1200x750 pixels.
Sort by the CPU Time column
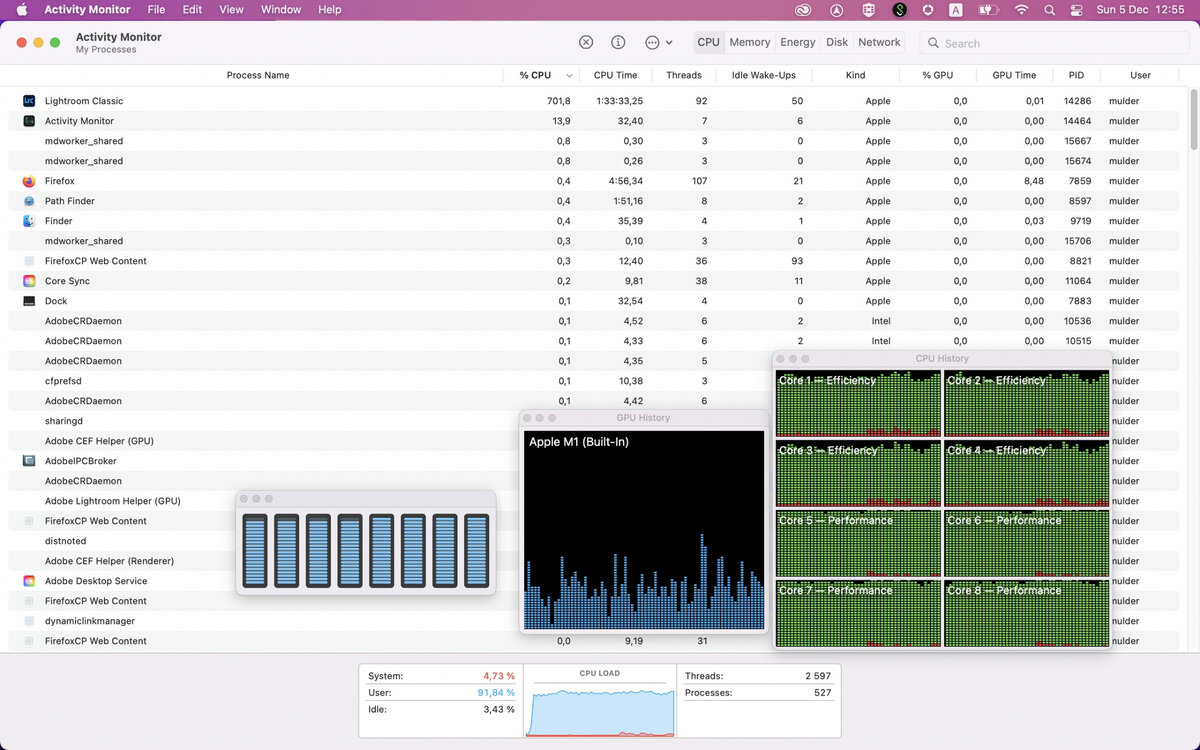click(615, 75)
